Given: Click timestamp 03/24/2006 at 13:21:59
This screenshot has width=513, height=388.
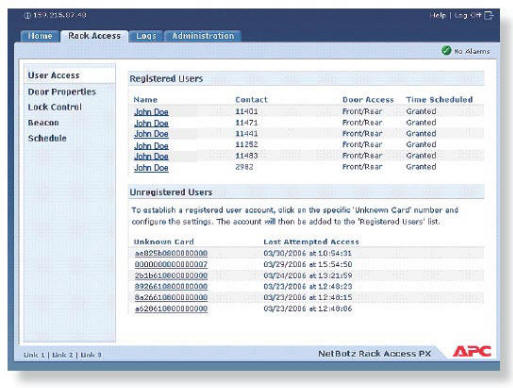Looking at the screenshot, I should point(308,276).
